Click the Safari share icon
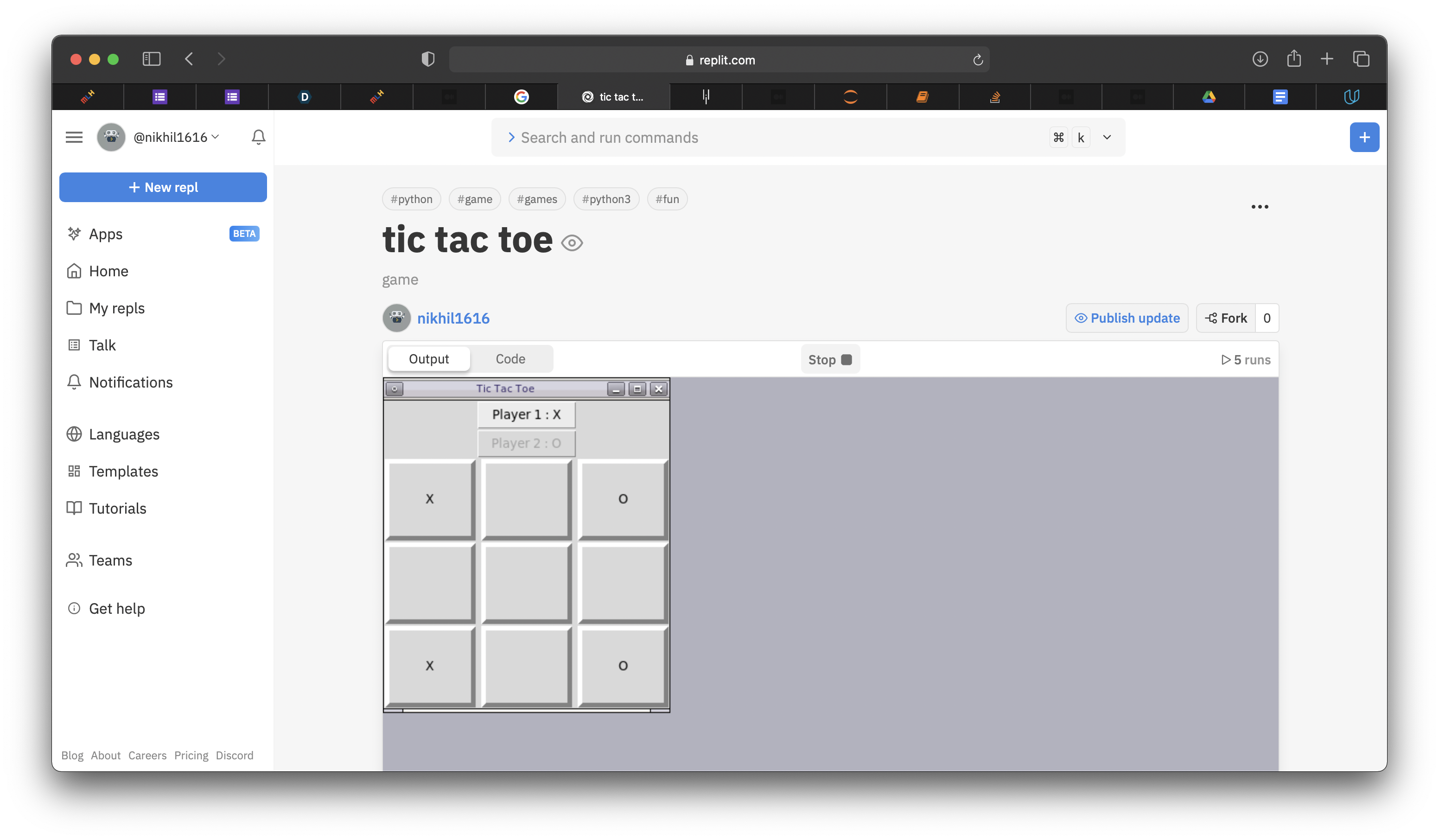1439x840 pixels. coord(1293,59)
